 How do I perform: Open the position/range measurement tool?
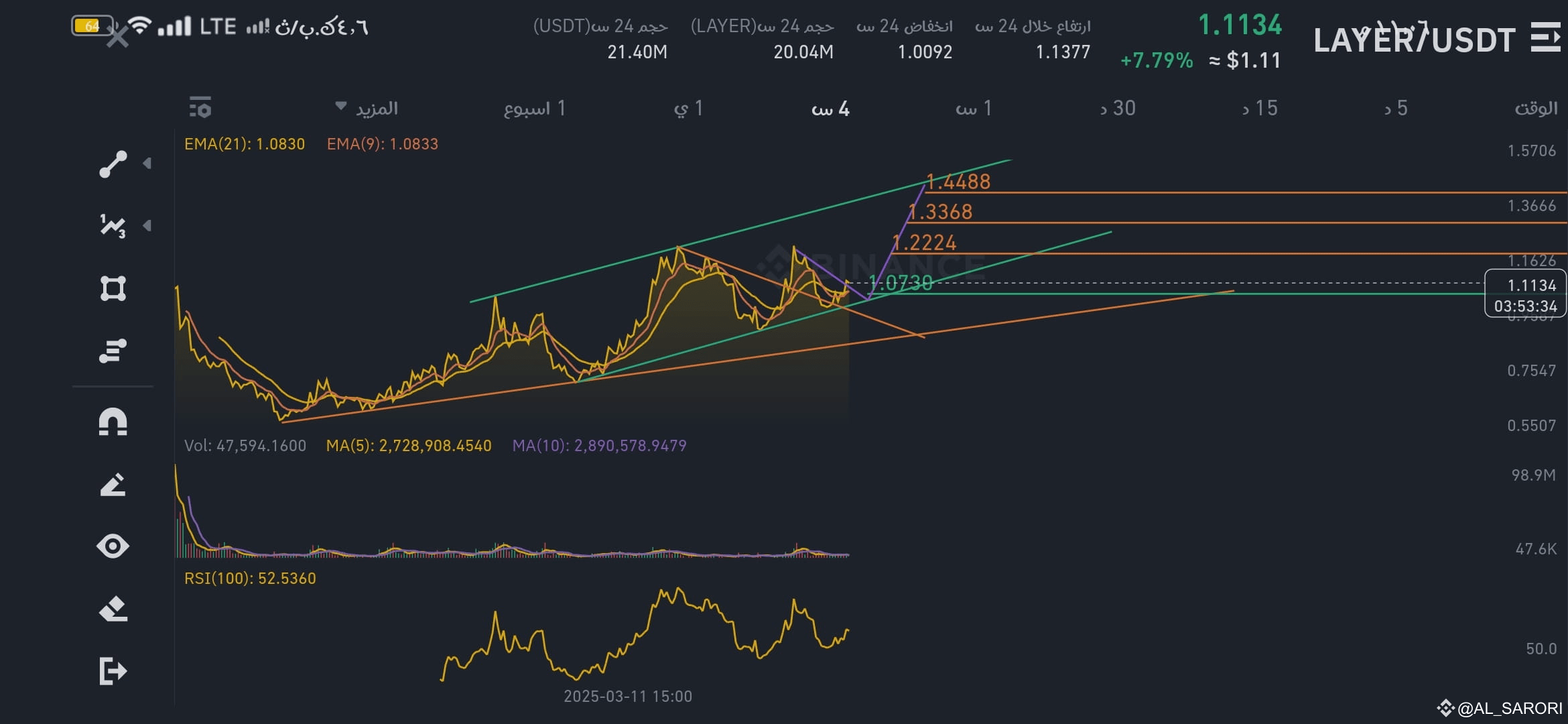113,351
